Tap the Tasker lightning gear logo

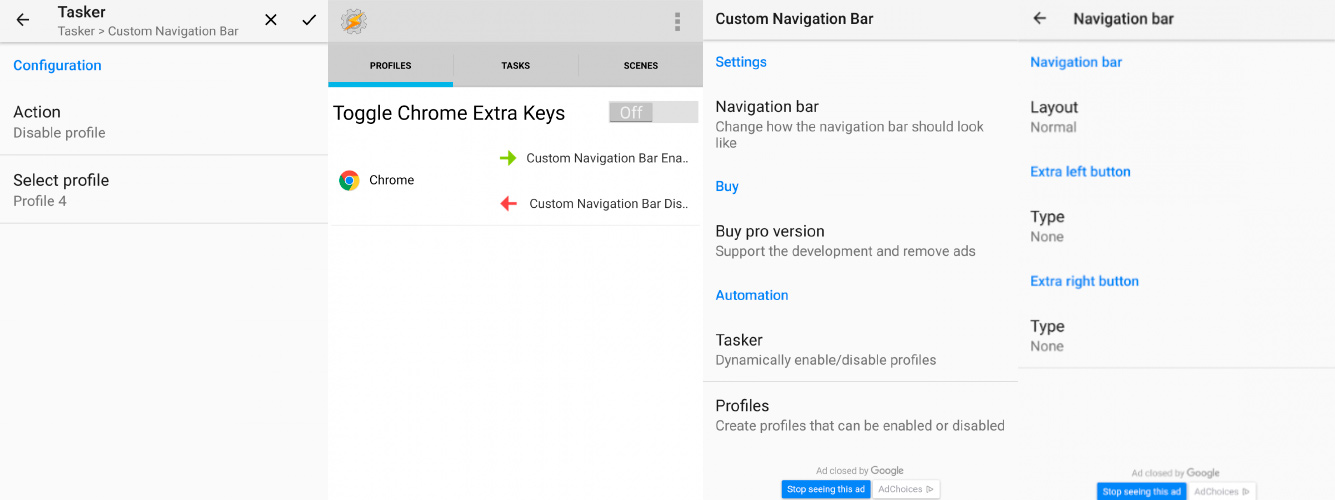(x=353, y=21)
